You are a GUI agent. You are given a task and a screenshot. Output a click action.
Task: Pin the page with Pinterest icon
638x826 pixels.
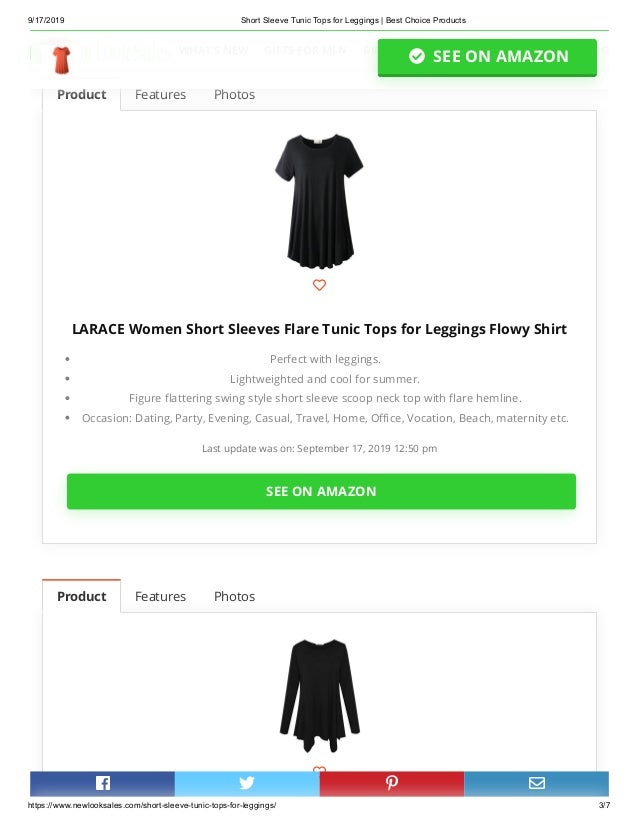coord(391,783)
